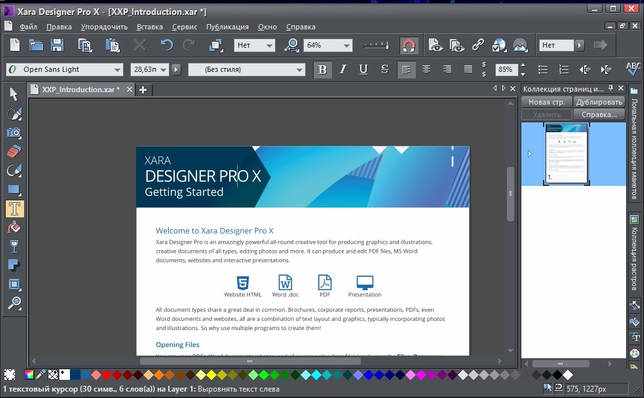Screen dimensions: 644x398
Task: Select the Eraser tool
Action: pos(14,152)
